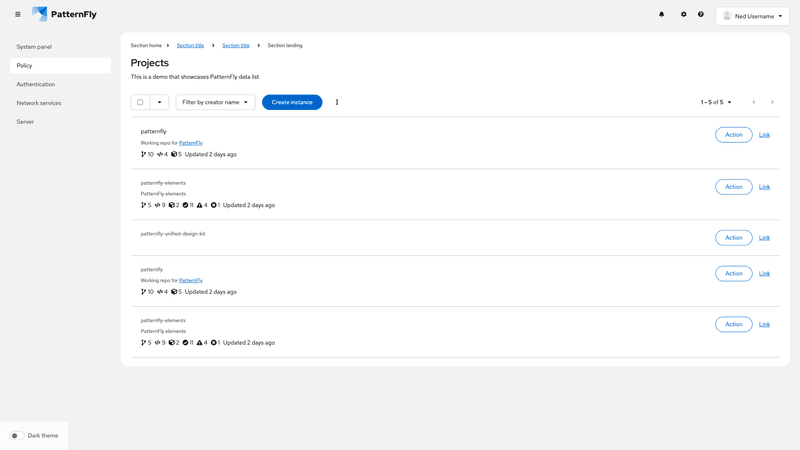Screen dimensions: 800x450
Task: Click the PatternFly logo
Action: tap(65, 15)
